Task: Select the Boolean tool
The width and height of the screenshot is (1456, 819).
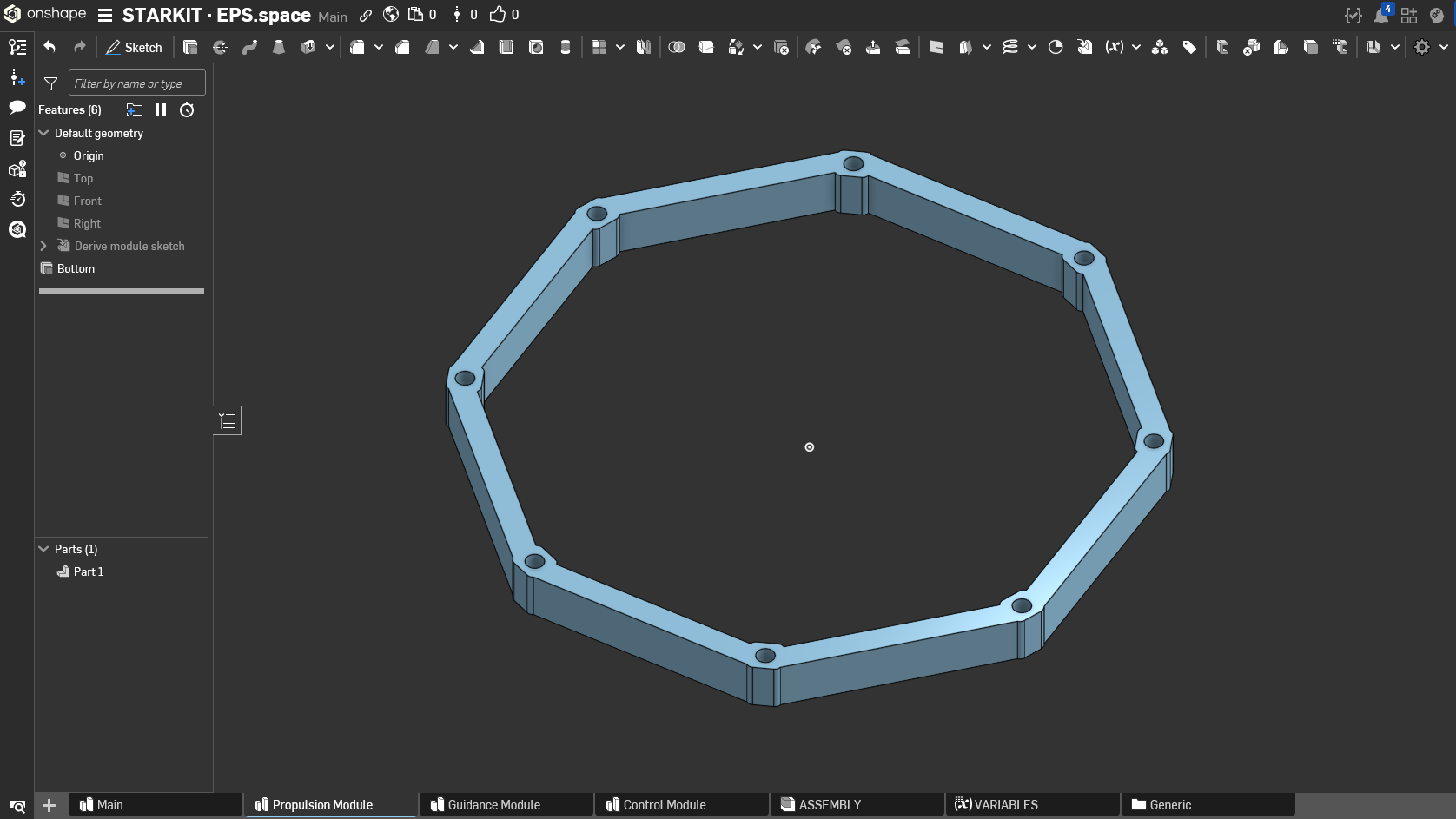Action: 677,48
